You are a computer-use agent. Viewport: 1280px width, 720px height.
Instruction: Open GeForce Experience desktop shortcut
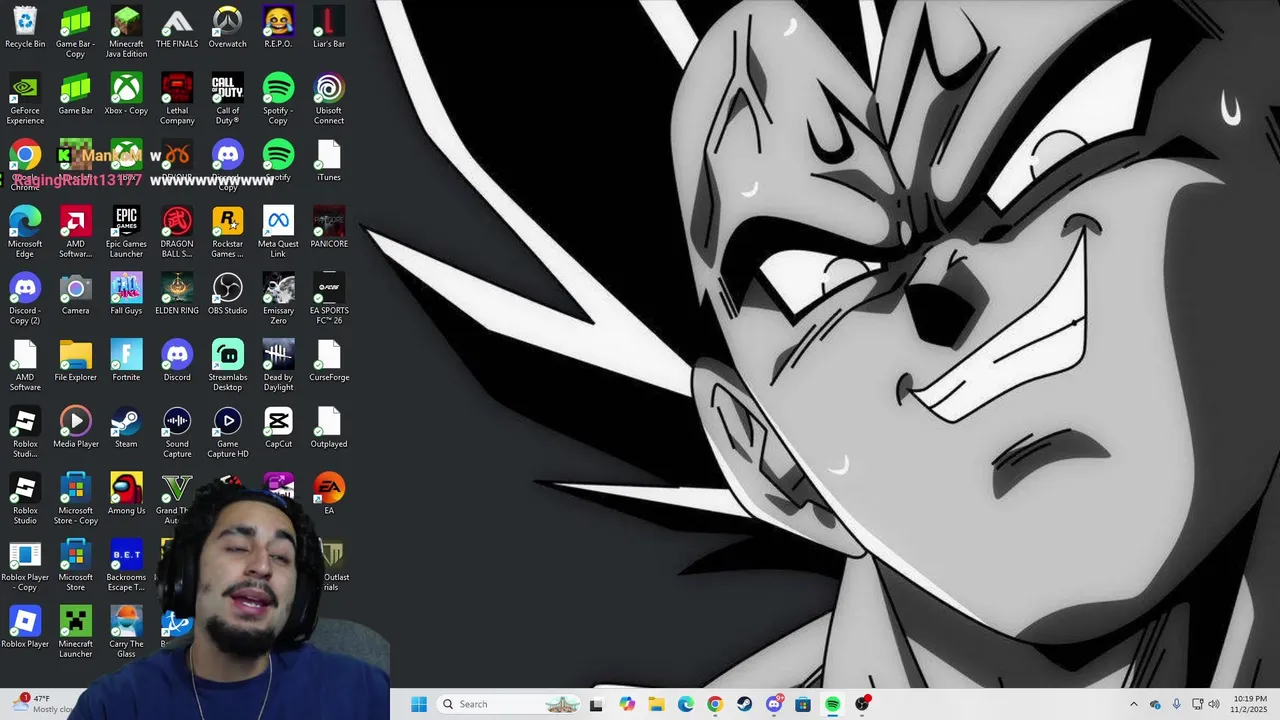click(25, 99)
